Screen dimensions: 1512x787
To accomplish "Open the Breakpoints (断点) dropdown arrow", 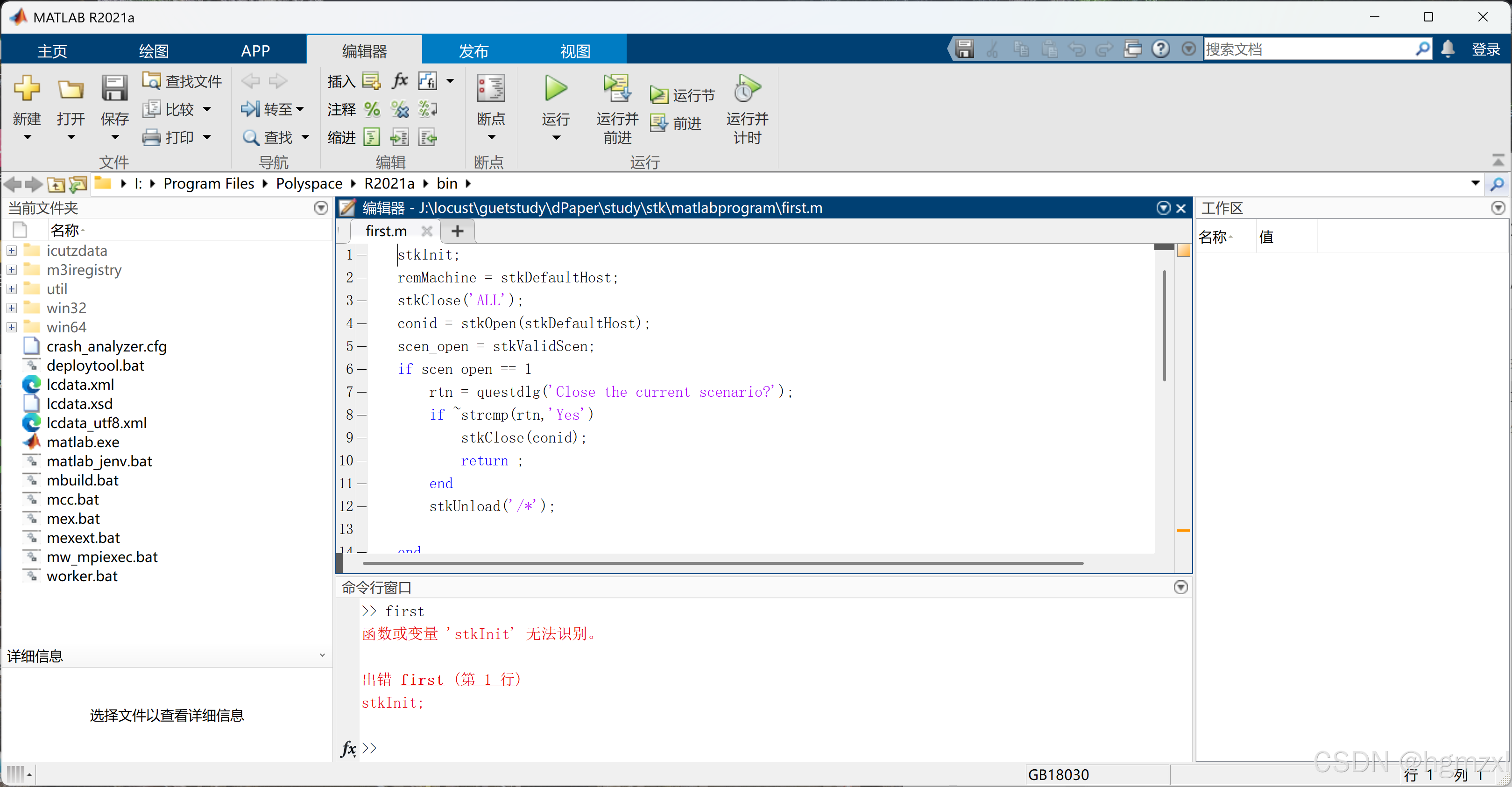I will [x=491, y=137].
